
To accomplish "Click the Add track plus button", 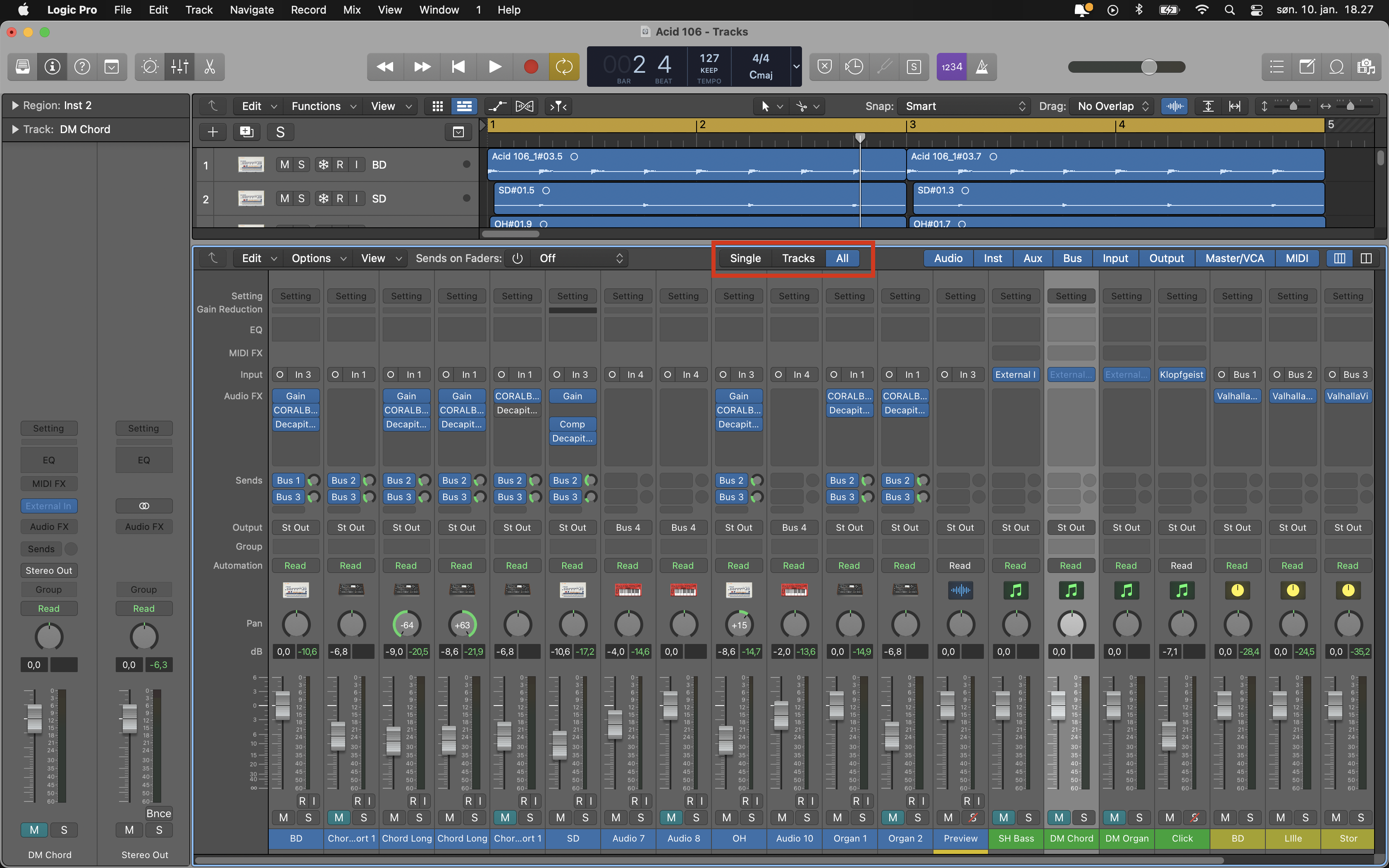I will (212, 132).
